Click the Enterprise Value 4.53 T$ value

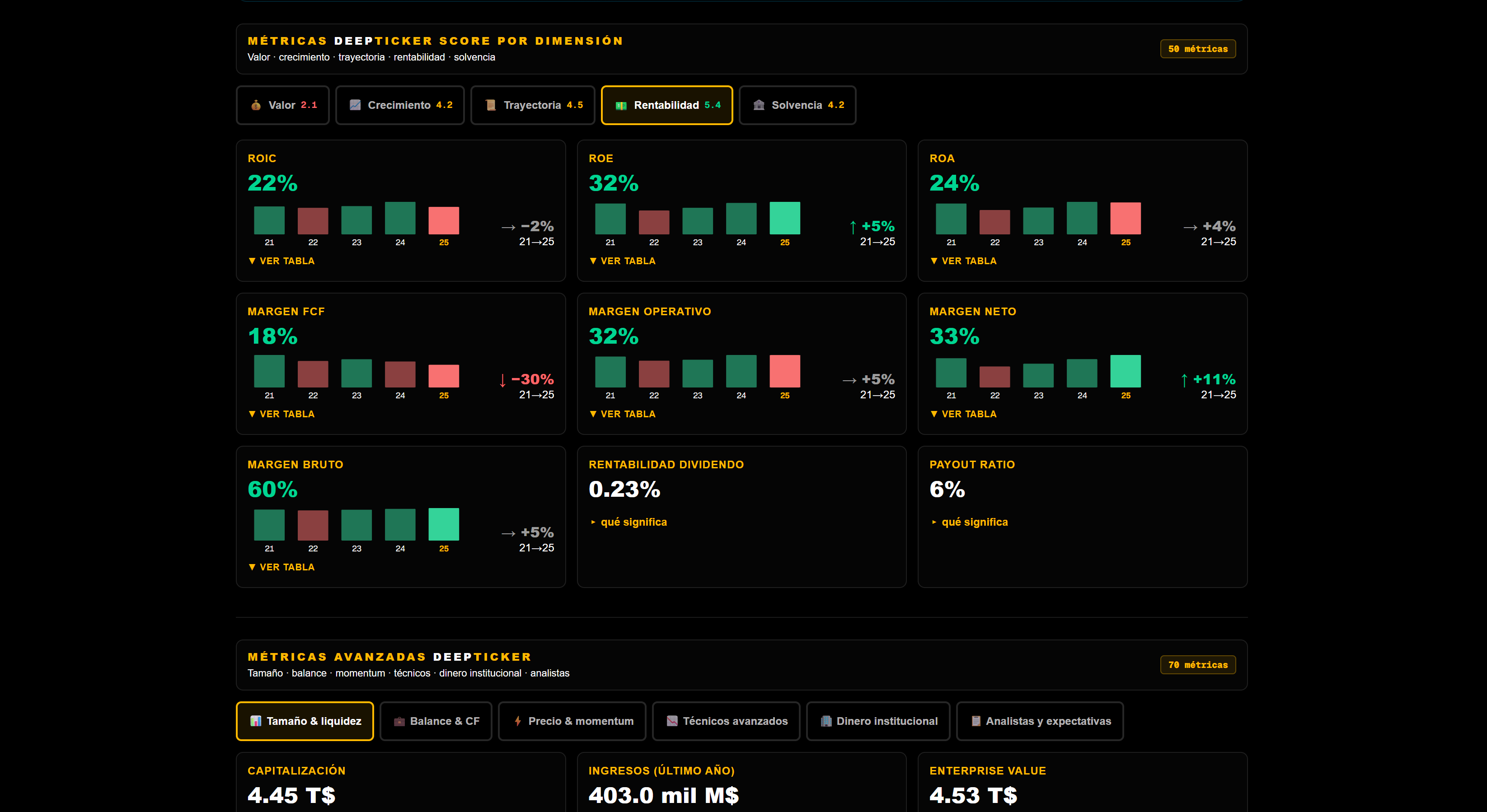point(973,795)
